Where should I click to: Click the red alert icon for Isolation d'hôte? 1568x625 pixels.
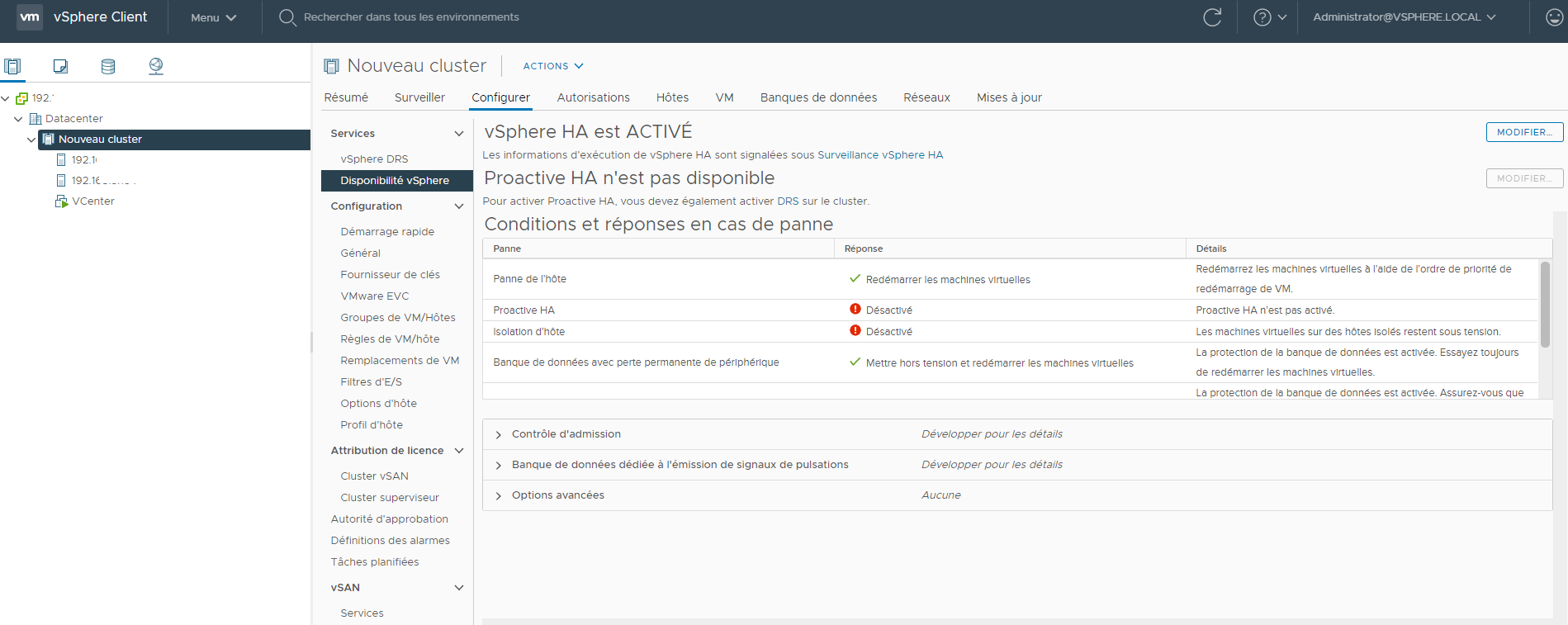point(855,330)
